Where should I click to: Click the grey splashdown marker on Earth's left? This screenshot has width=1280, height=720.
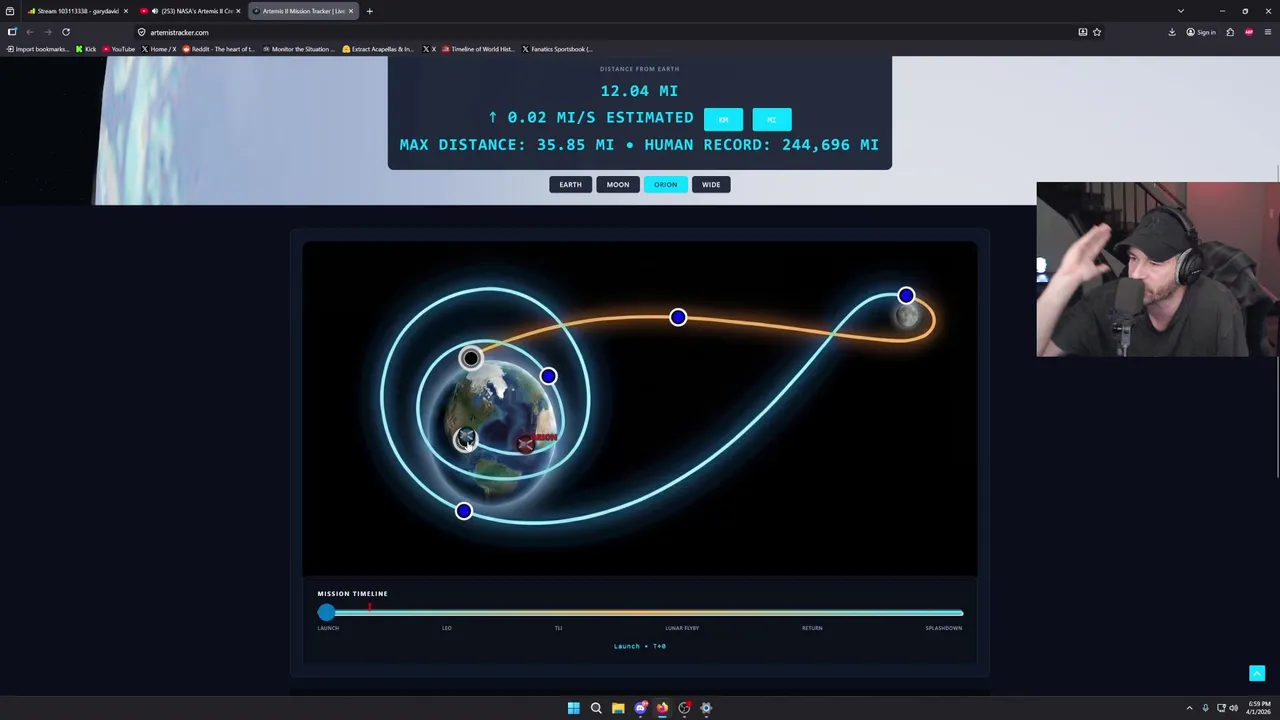tap(465, 439)
